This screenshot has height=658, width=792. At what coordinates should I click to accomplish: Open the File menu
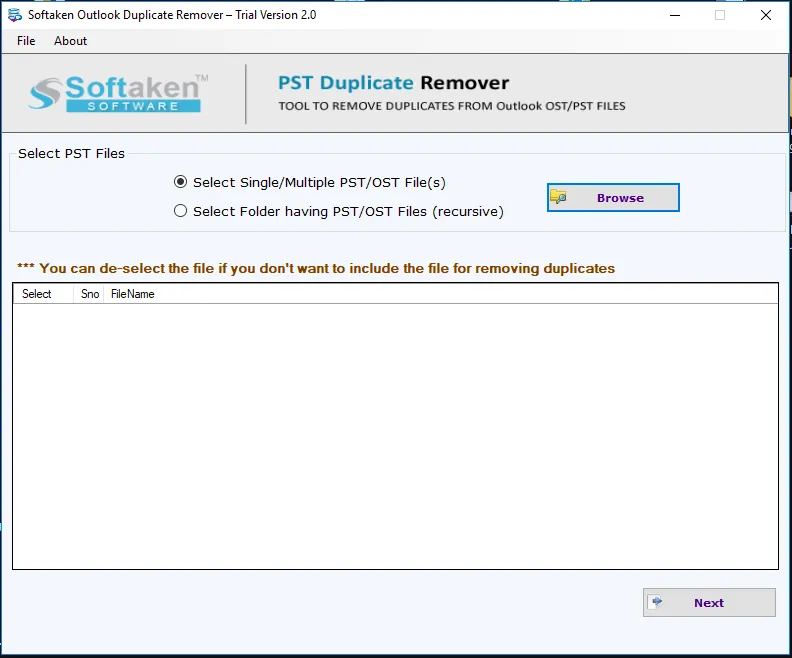pyautogui.click(x=26, y=41)
